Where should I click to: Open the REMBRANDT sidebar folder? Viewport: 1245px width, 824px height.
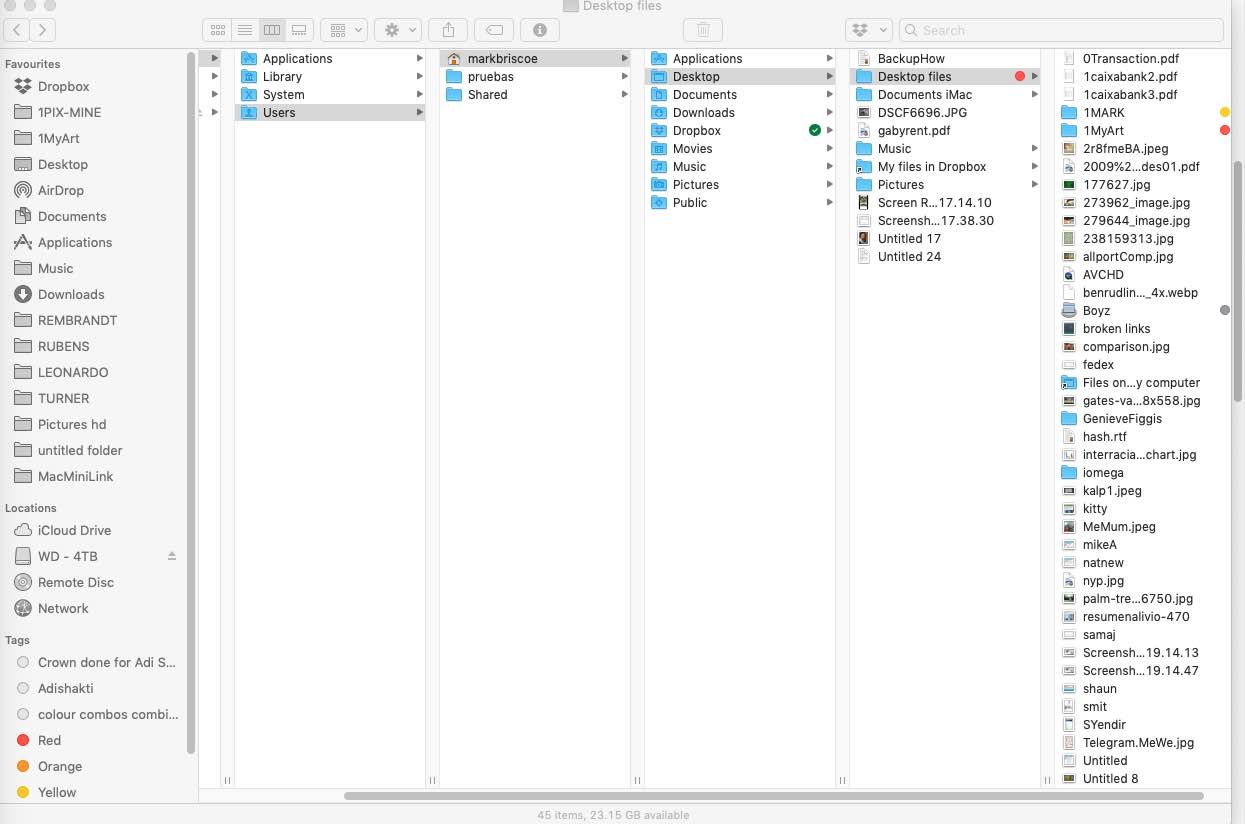click(77, 320)
